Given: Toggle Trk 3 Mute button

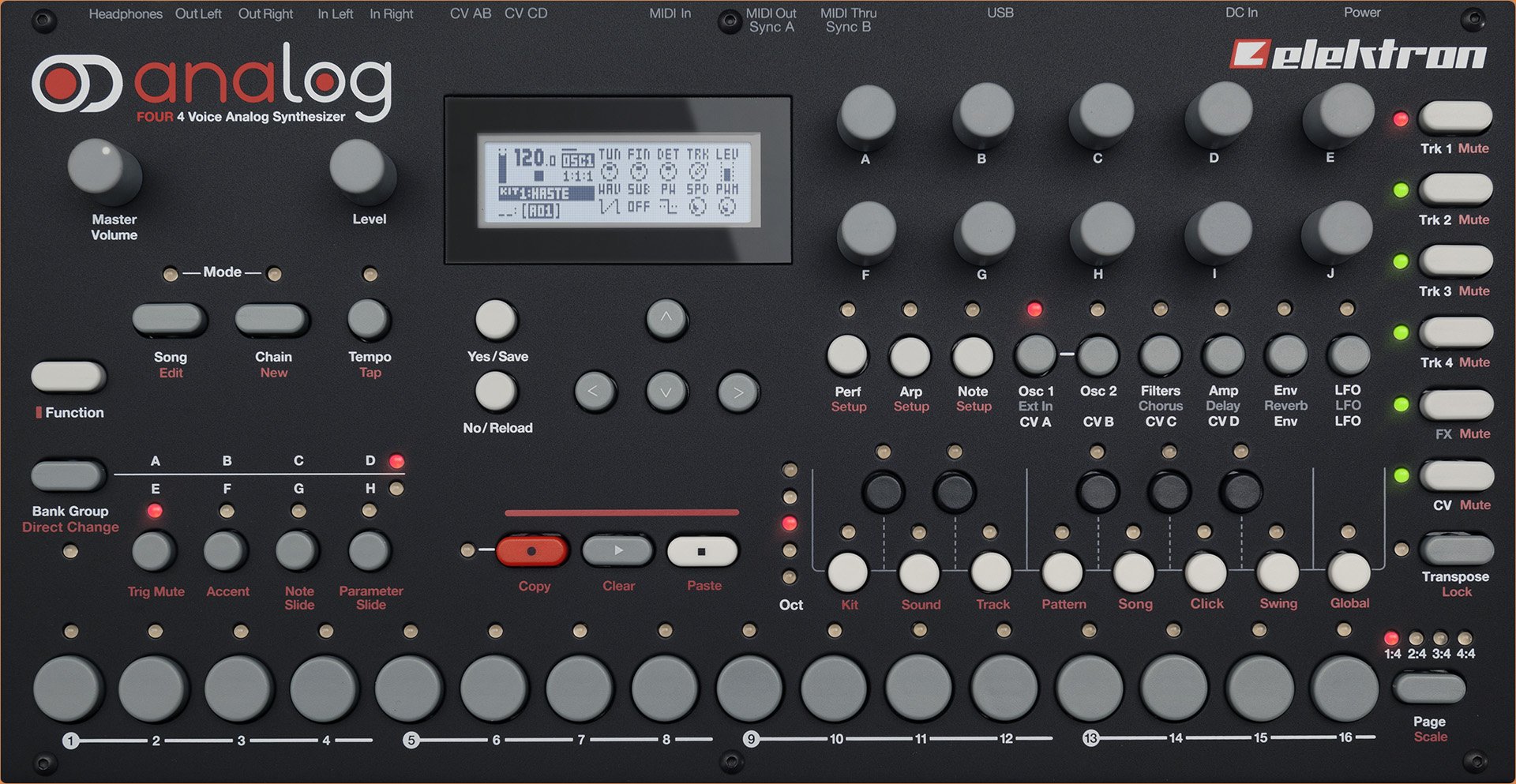Looking at the screenshot, I should pos(1455,261).
